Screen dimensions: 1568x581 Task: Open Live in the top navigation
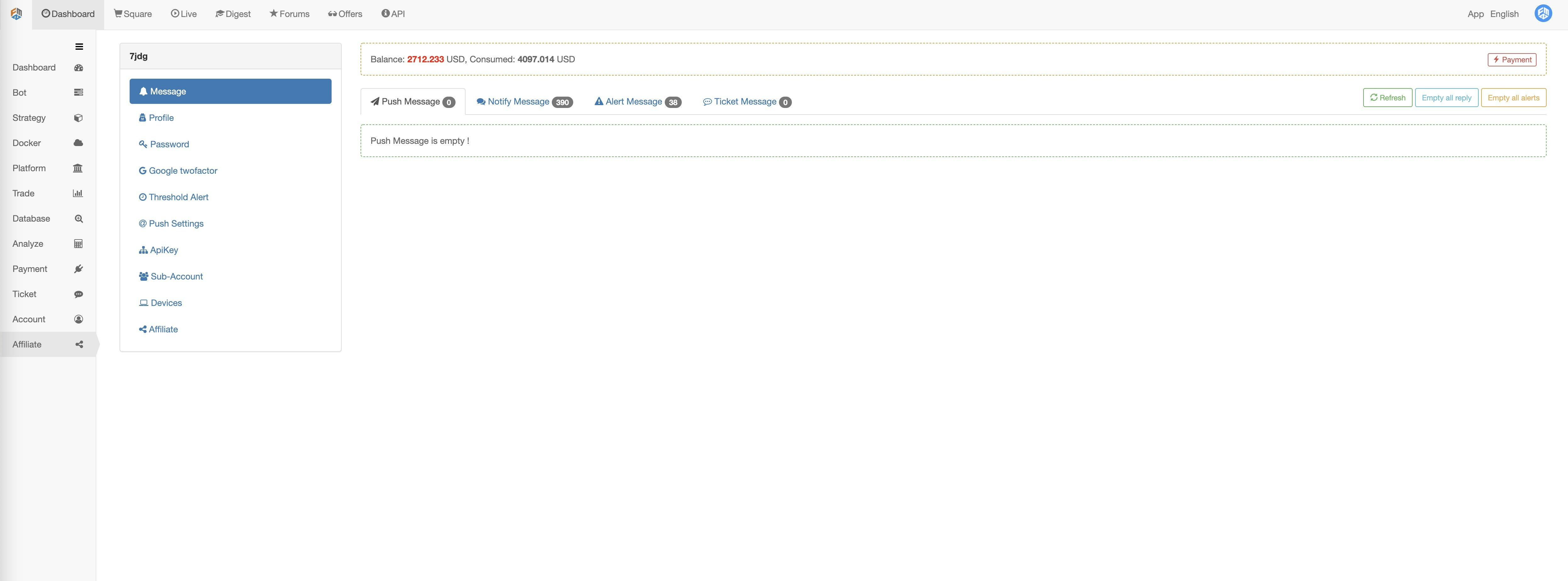point(184,14)
